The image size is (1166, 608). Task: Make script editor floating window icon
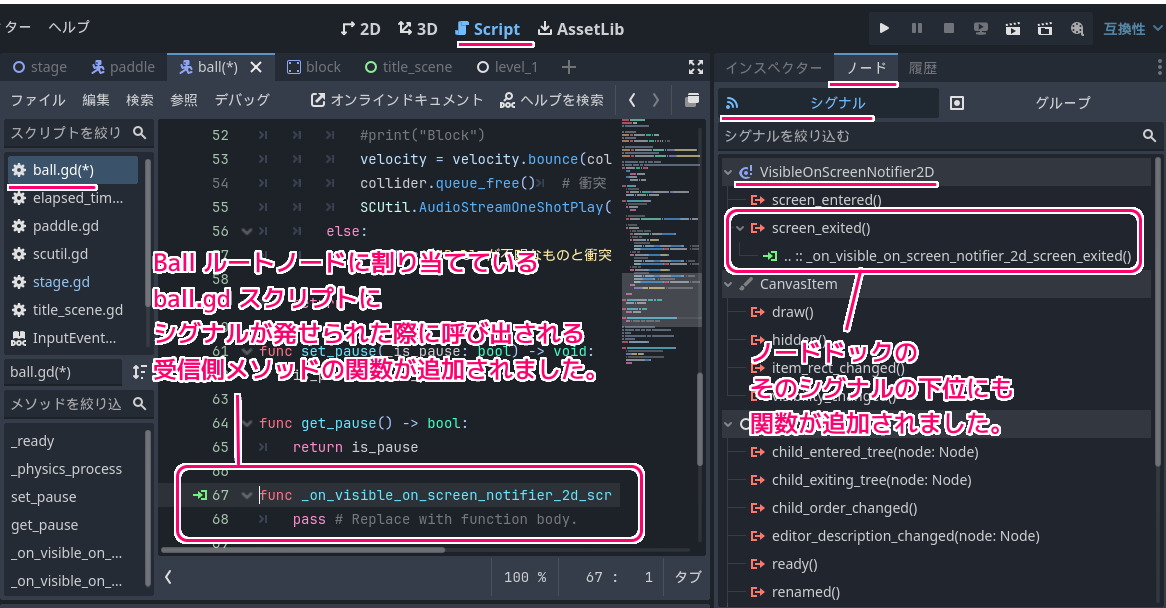(692, 100)
